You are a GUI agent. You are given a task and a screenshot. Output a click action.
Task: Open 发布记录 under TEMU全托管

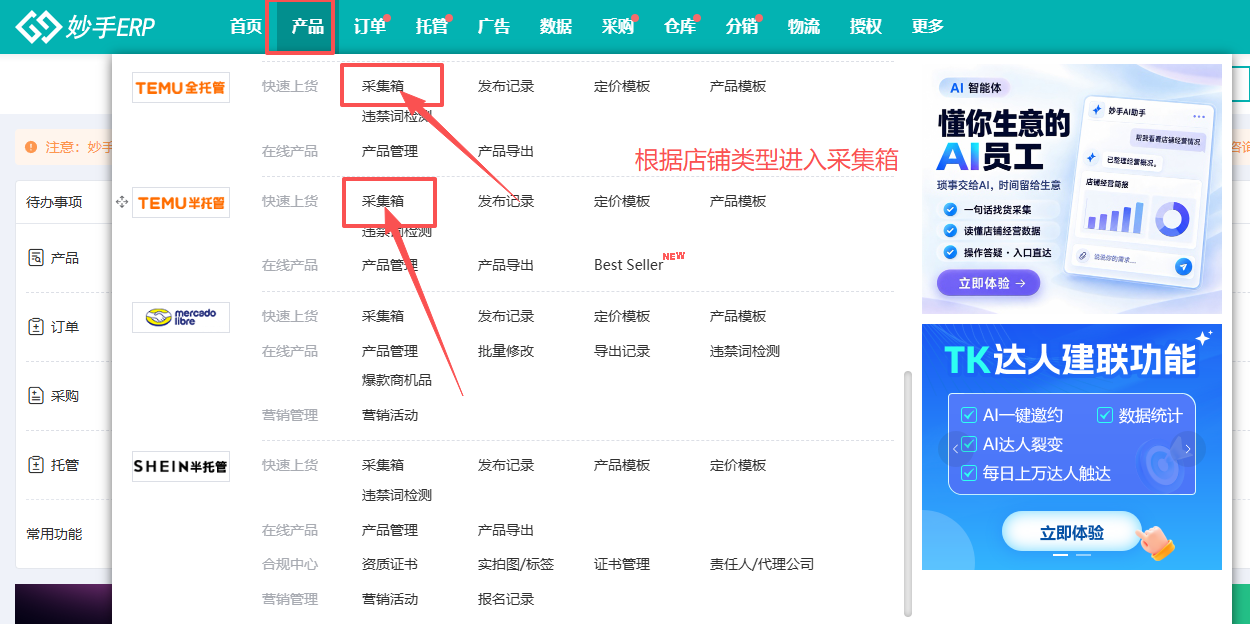click(506, 86)
